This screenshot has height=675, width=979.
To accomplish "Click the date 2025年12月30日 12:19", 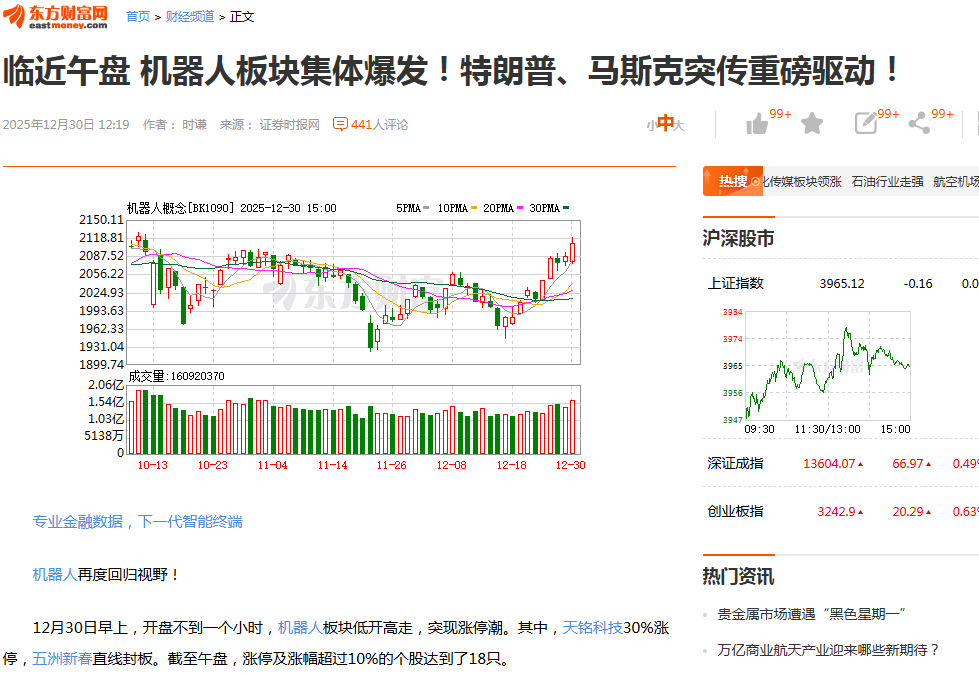I will pos(66,125).
